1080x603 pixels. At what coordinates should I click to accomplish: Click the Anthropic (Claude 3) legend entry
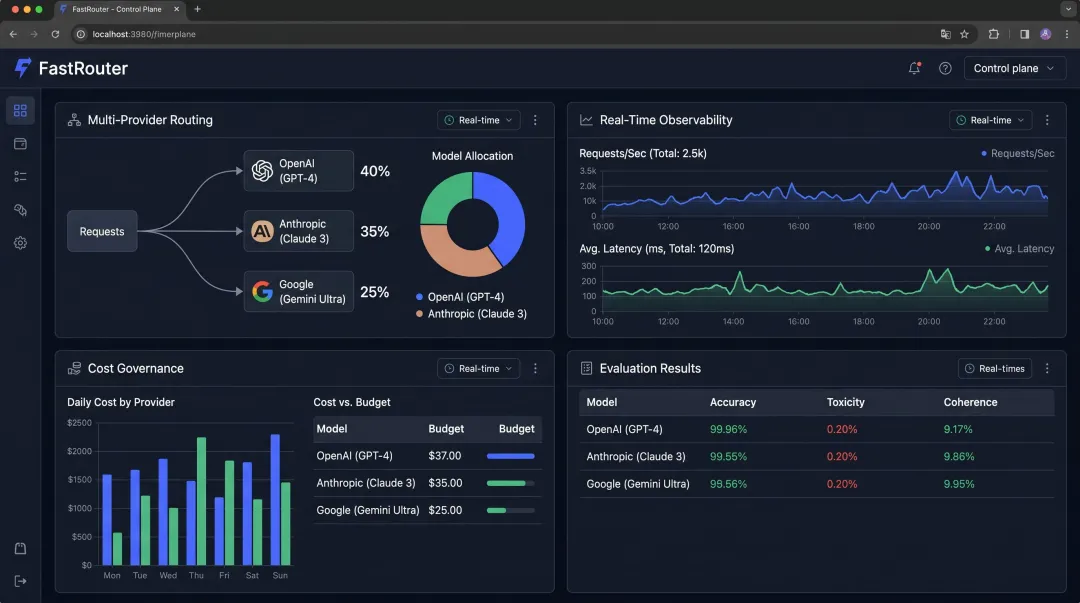[471, 314]
